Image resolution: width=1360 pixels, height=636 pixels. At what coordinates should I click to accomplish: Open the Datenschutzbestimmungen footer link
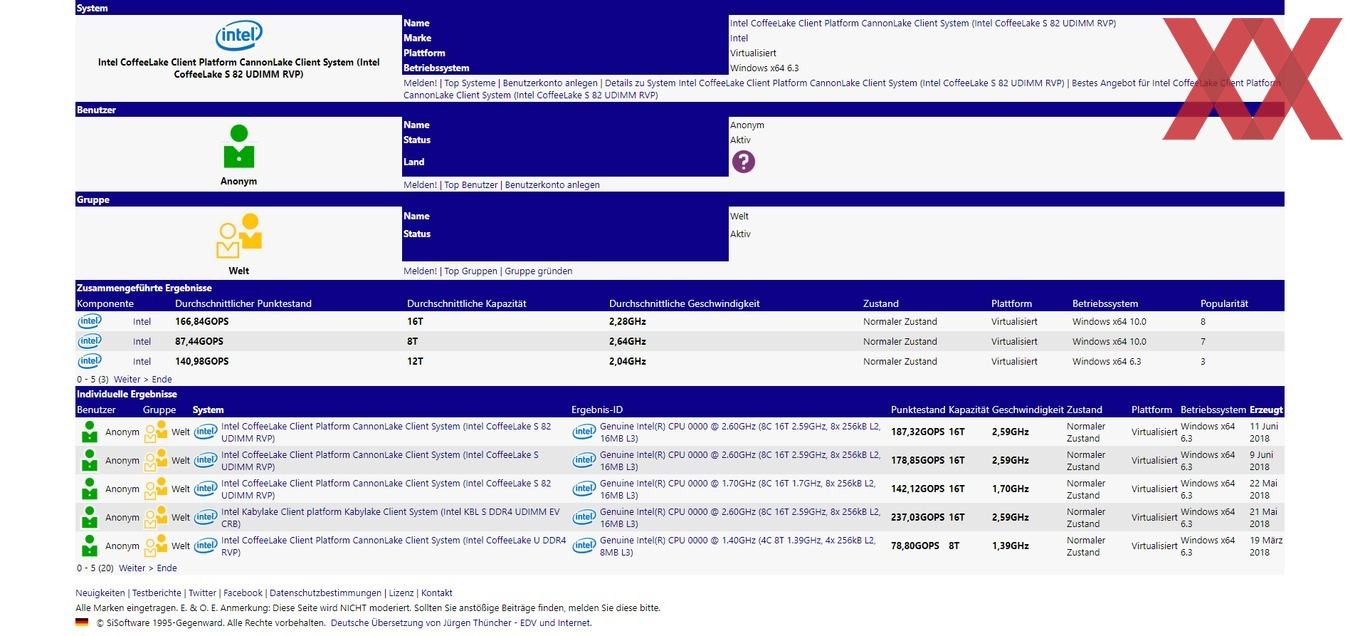pyautogui.click(x=326, y=593)
